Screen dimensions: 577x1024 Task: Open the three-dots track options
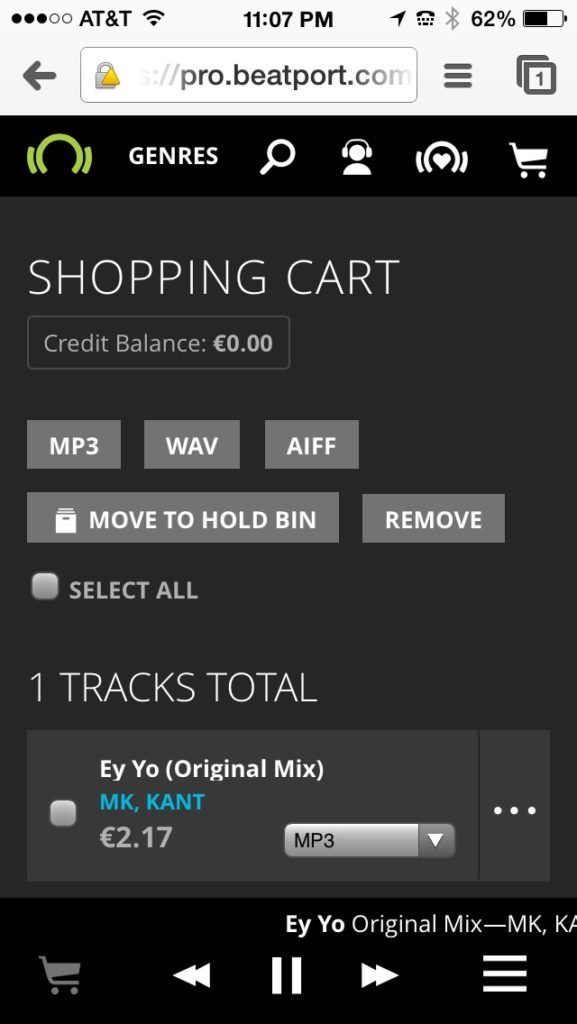pyautogui.click(x=514, y=810)
